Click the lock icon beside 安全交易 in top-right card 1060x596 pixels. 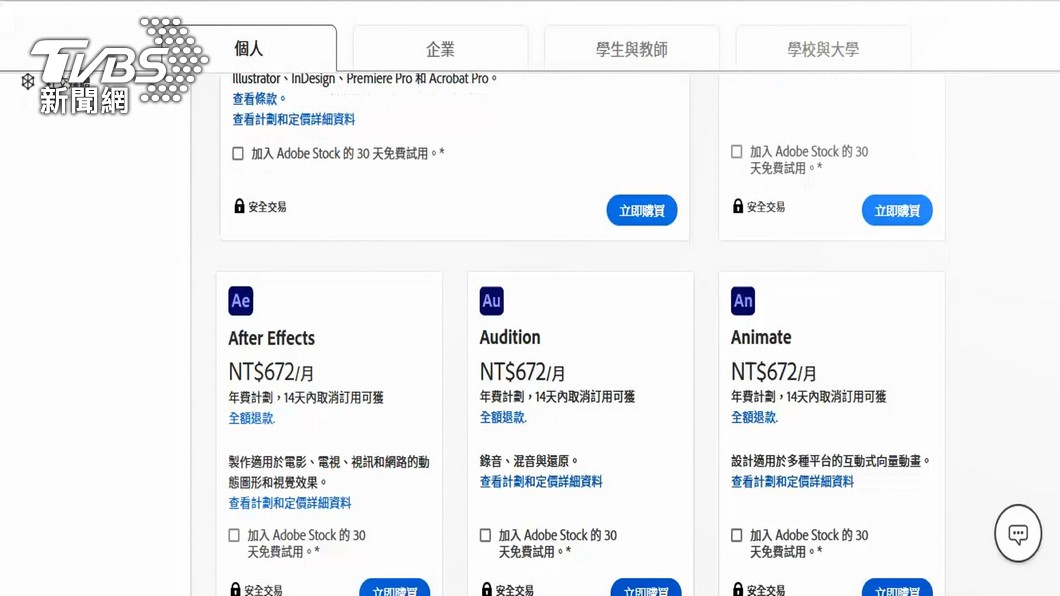738,206
